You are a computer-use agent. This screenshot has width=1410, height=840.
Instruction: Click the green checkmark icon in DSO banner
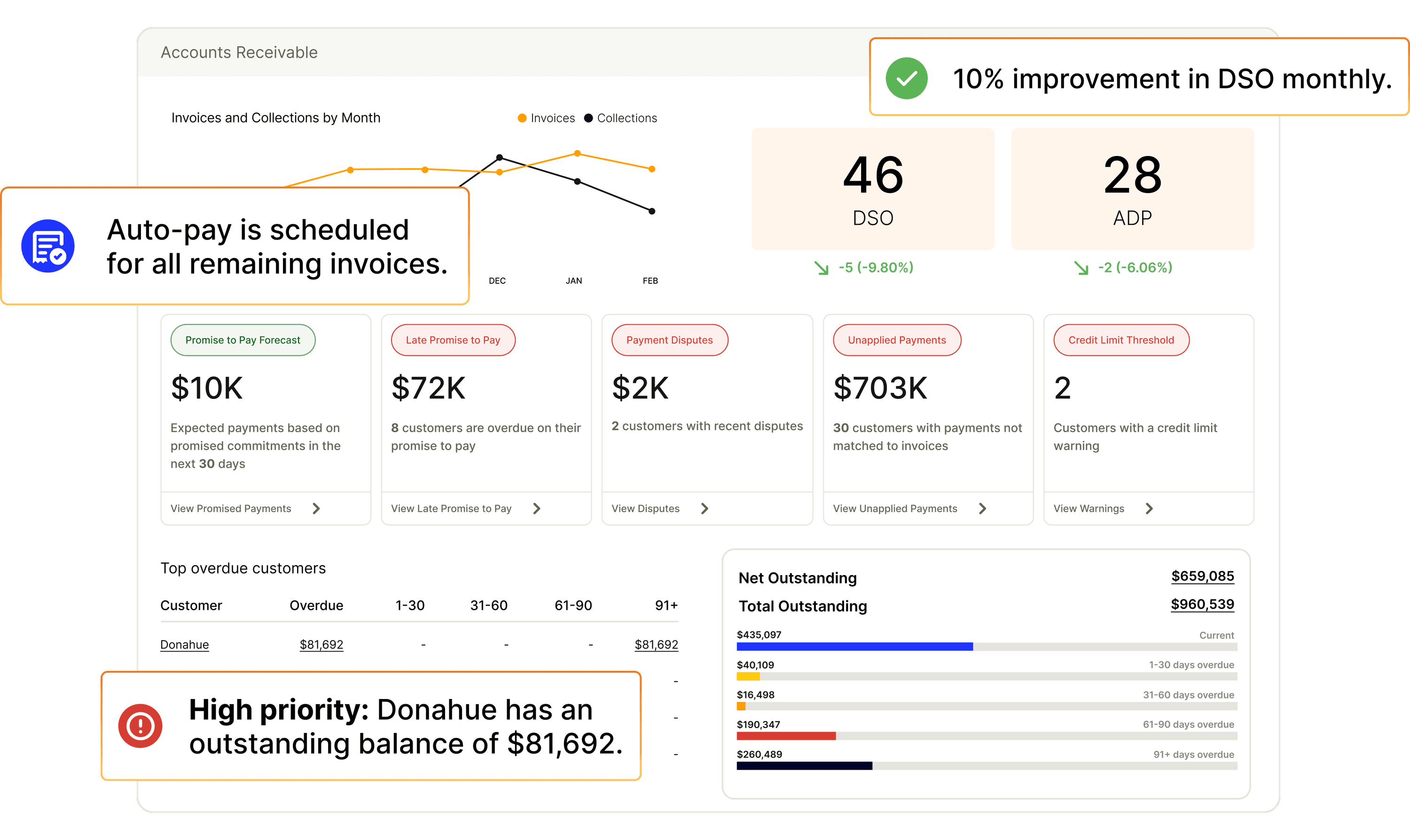pyautogui.click(x=907, y=78)
